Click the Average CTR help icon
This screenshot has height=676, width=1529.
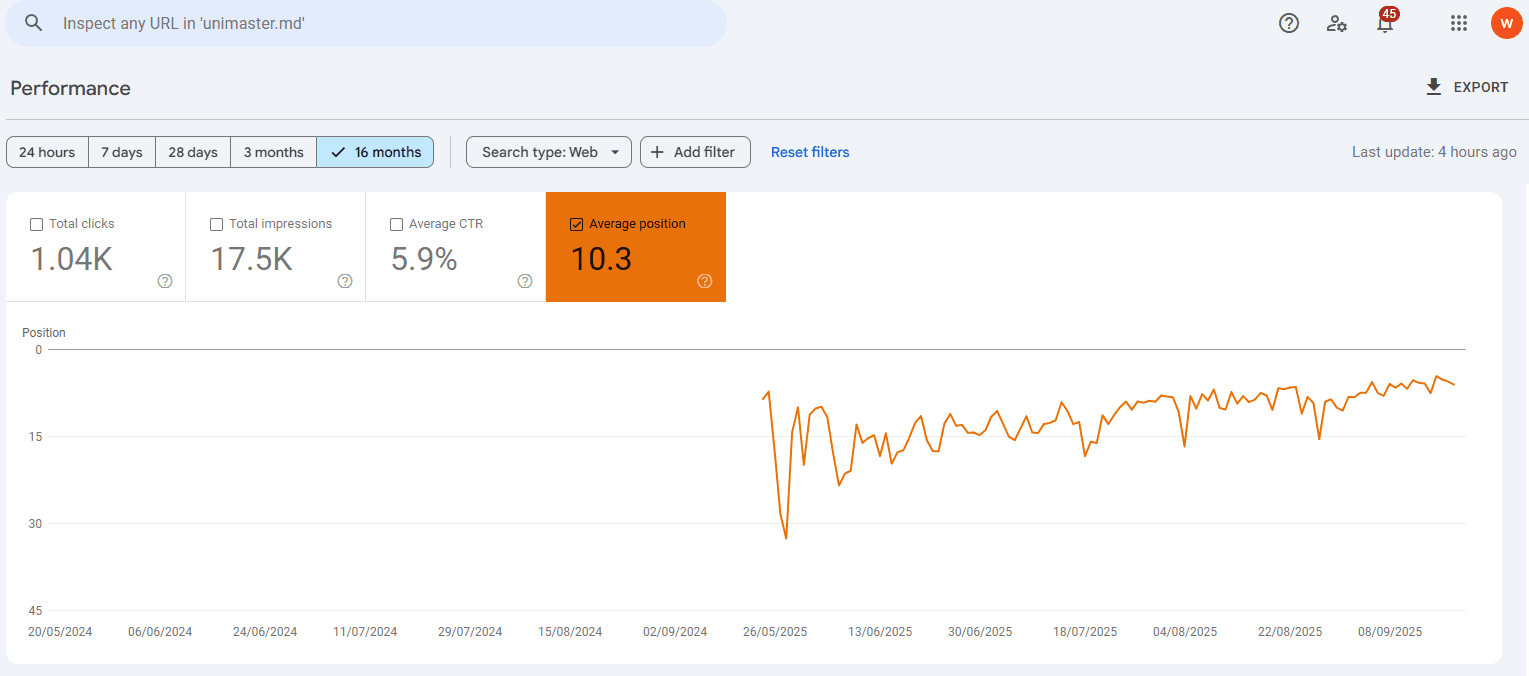pos(525,281)
